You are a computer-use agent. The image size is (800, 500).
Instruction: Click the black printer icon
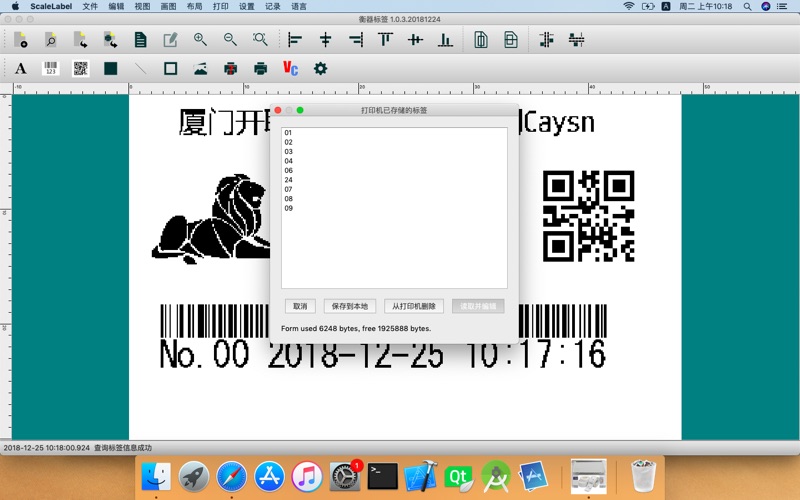[x=261, y=69]
